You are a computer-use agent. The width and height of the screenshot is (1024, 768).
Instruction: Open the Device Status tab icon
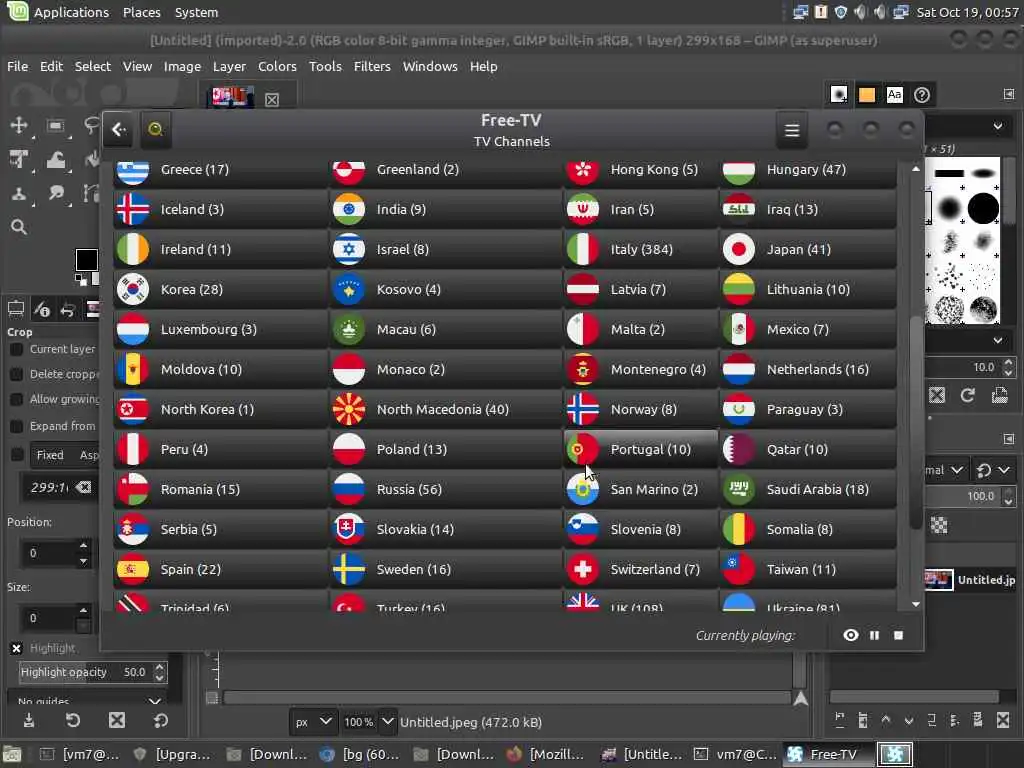coord(42,309)
